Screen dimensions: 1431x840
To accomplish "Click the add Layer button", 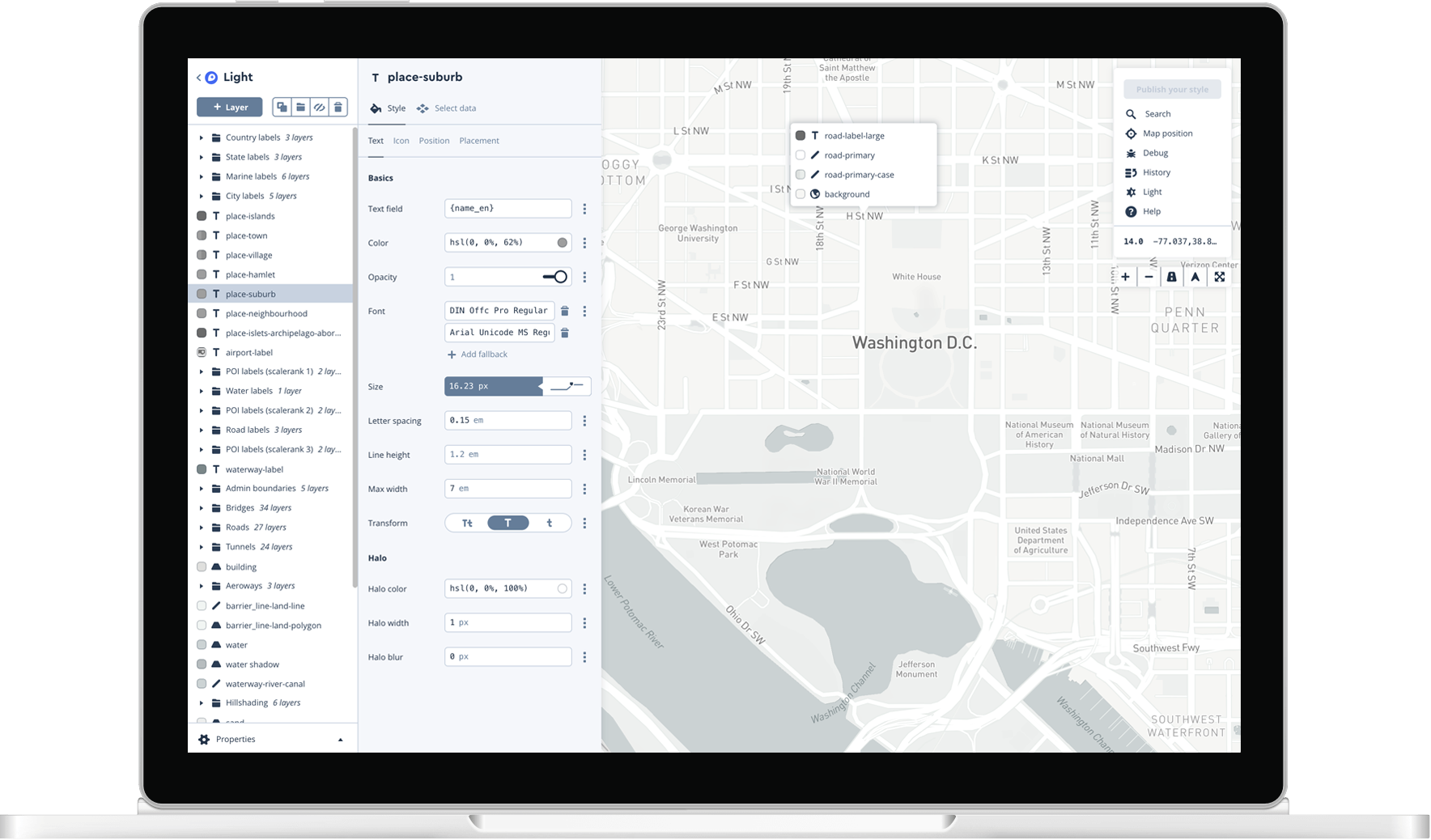I will pyautogui.click(x=230, y=107).
